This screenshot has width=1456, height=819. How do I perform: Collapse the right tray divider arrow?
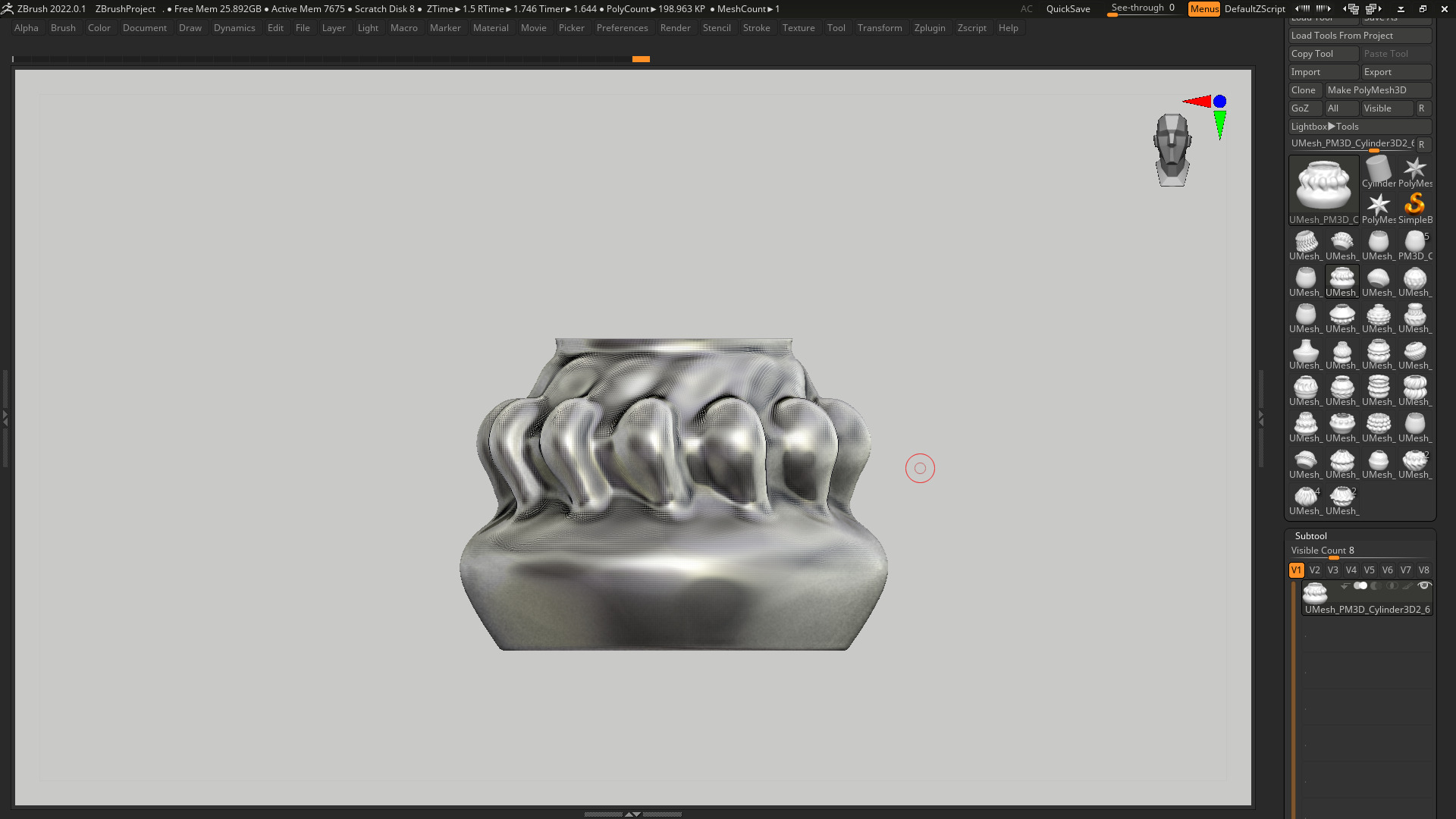(1260, 418)
